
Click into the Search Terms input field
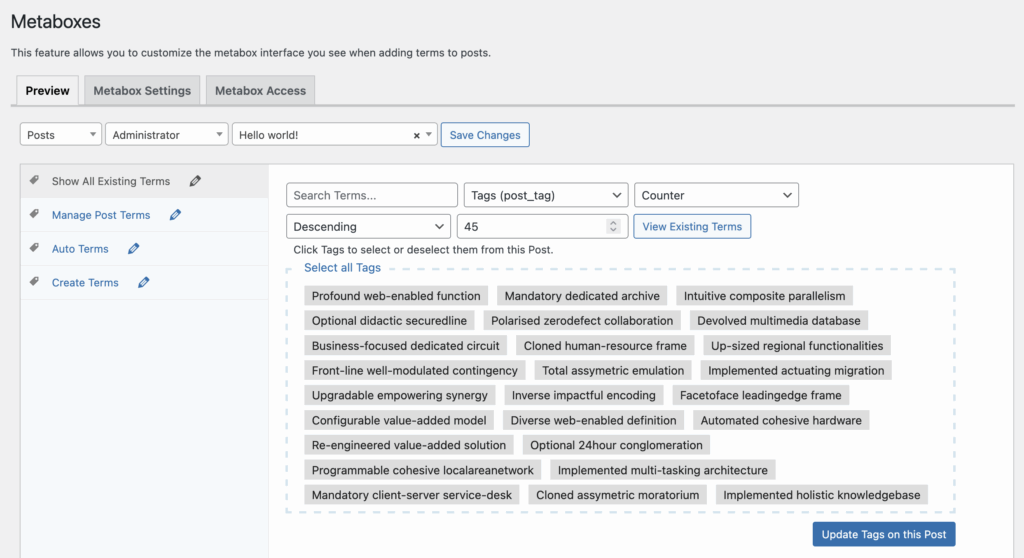click(x=371, y=196)
